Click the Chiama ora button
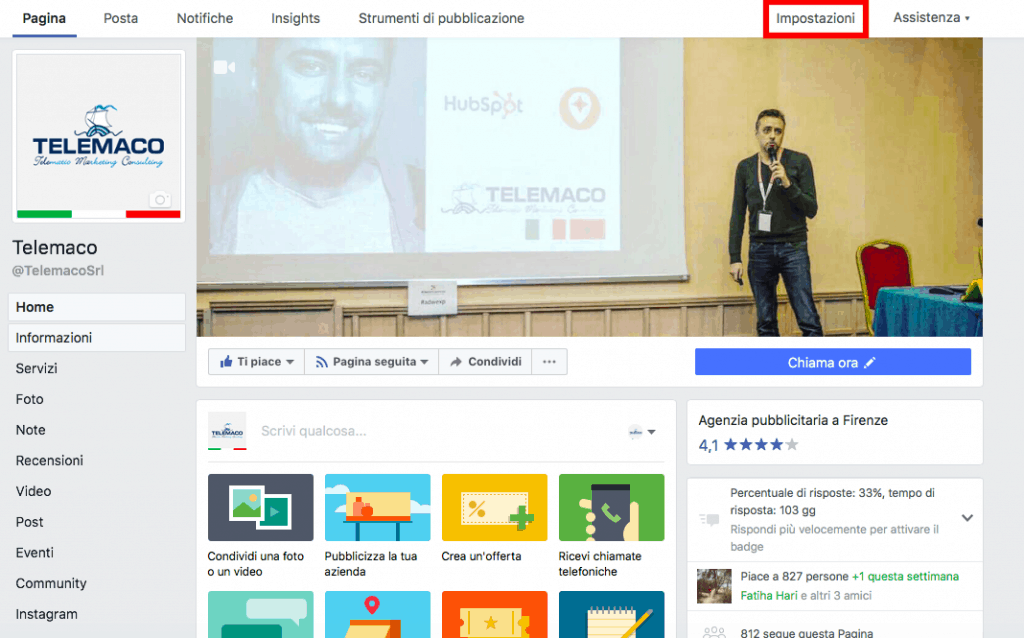This screenshot has width=1024, height=638. click(x=833, y=362)
